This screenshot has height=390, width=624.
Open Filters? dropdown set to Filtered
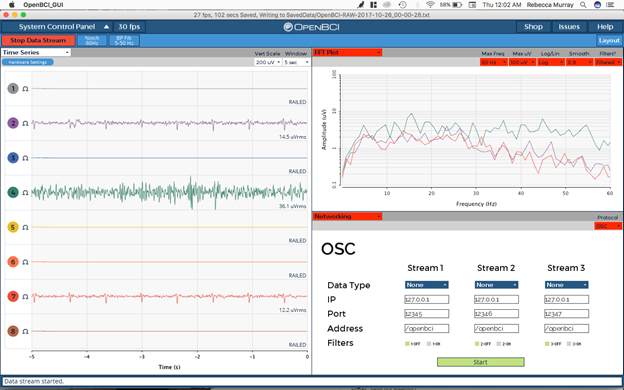point(608,62)
